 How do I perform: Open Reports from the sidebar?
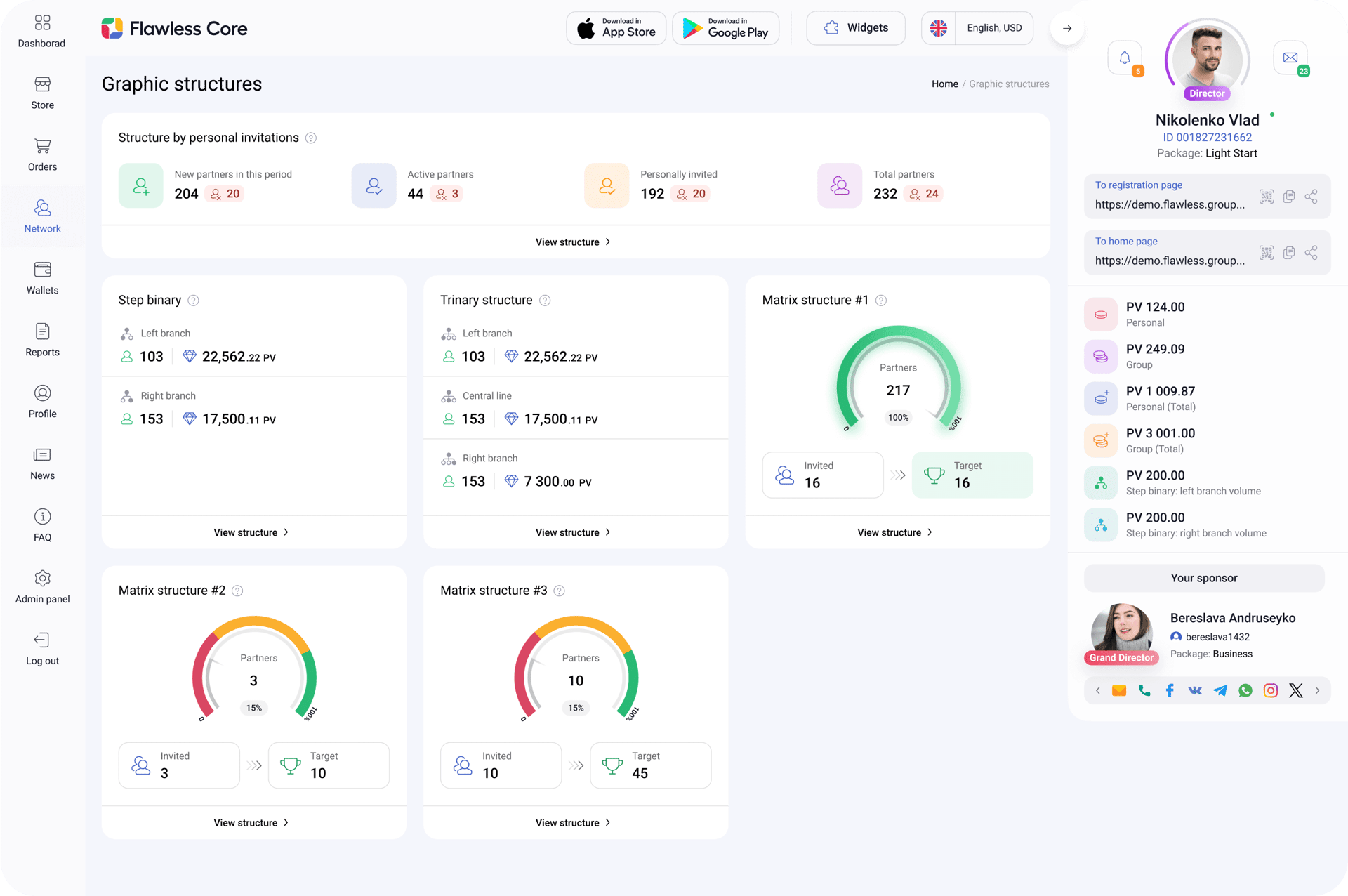coord(42,340)
